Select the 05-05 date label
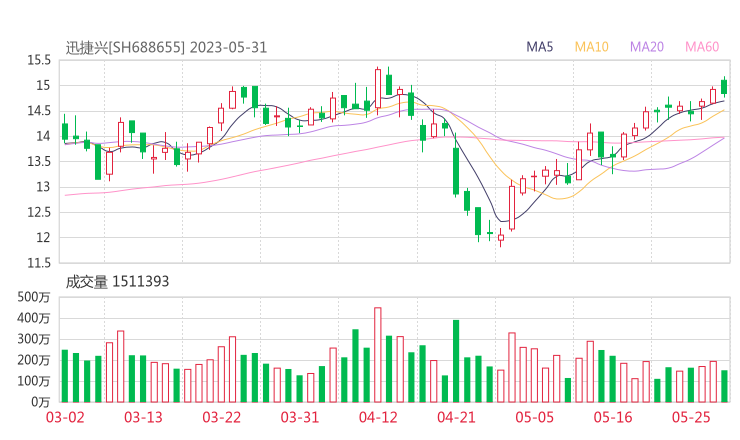 pos(535,417)
